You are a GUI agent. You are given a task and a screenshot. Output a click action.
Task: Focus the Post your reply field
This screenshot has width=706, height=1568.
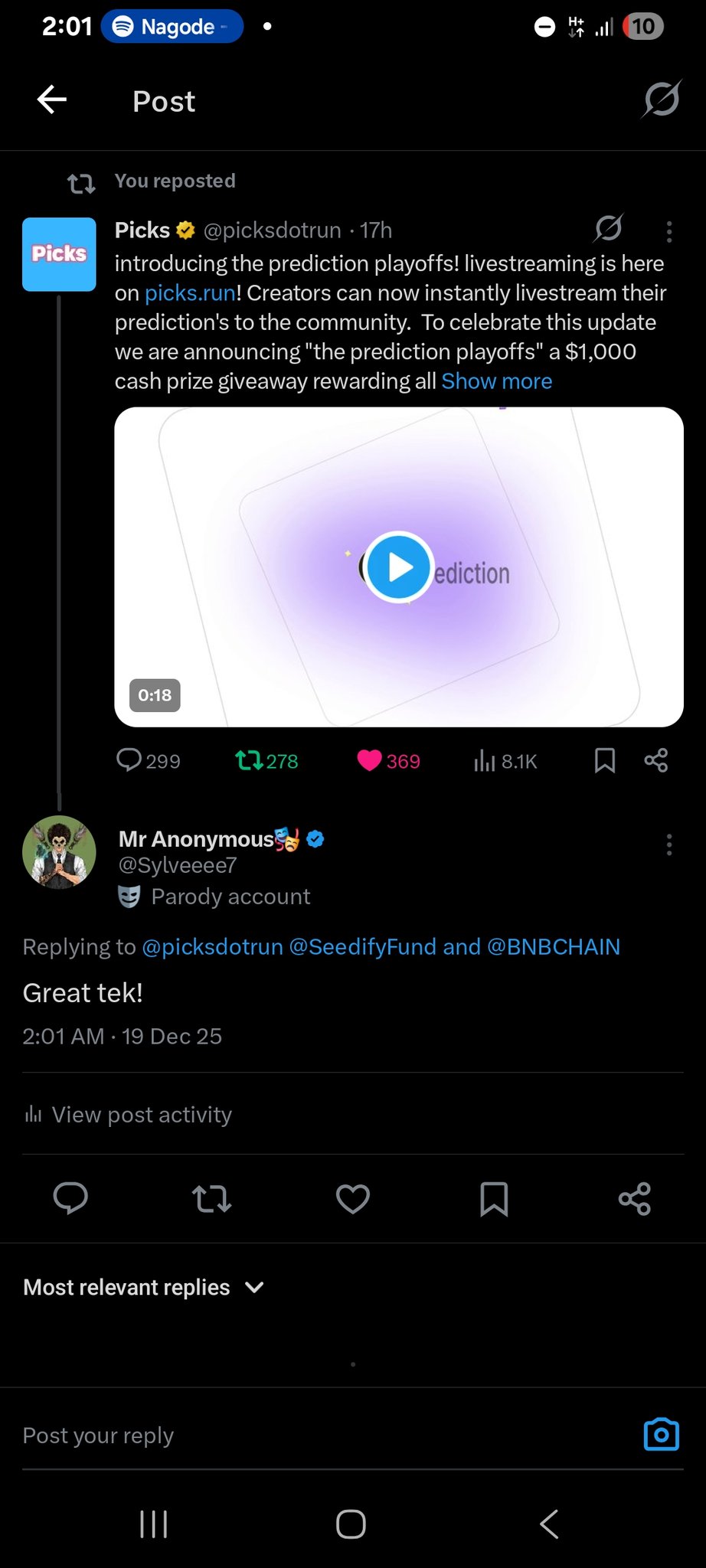(306, 1436)
